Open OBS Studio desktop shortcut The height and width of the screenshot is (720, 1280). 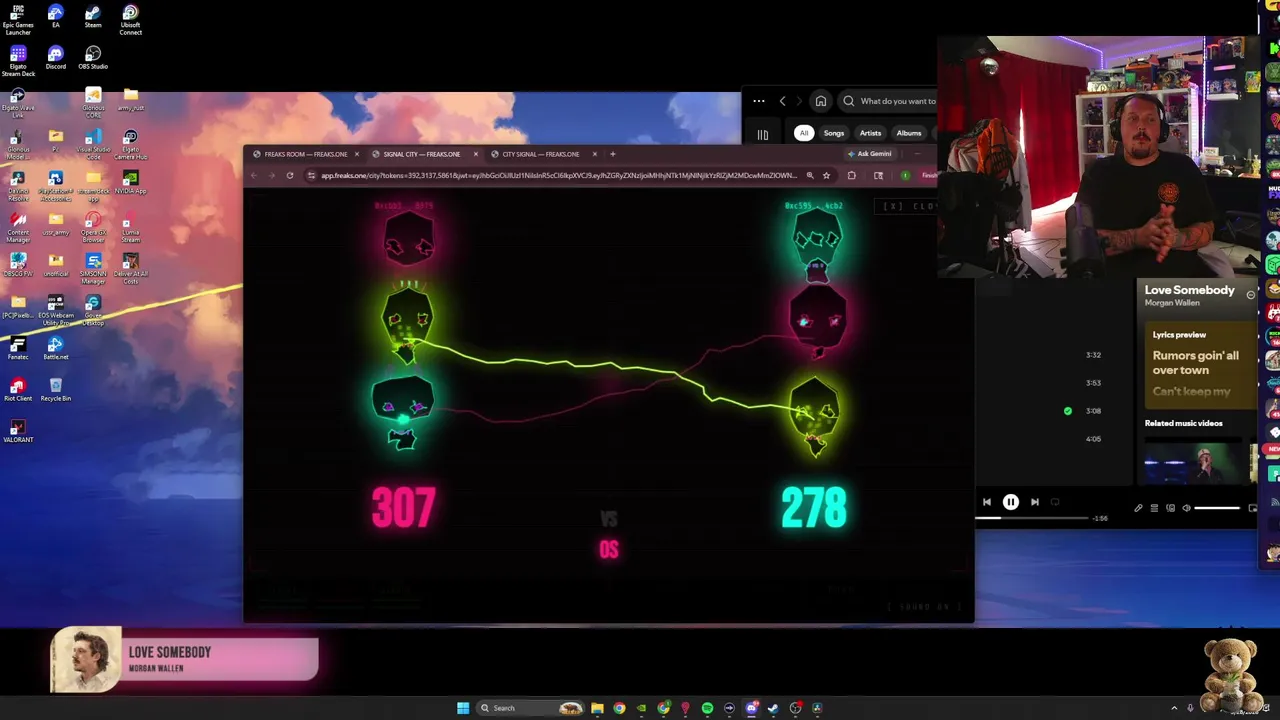[x=93, y=58]
